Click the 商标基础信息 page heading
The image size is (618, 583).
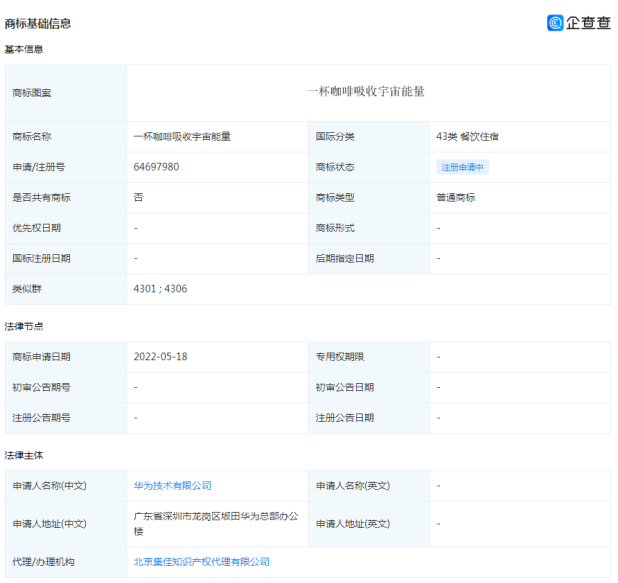(38, 24)
